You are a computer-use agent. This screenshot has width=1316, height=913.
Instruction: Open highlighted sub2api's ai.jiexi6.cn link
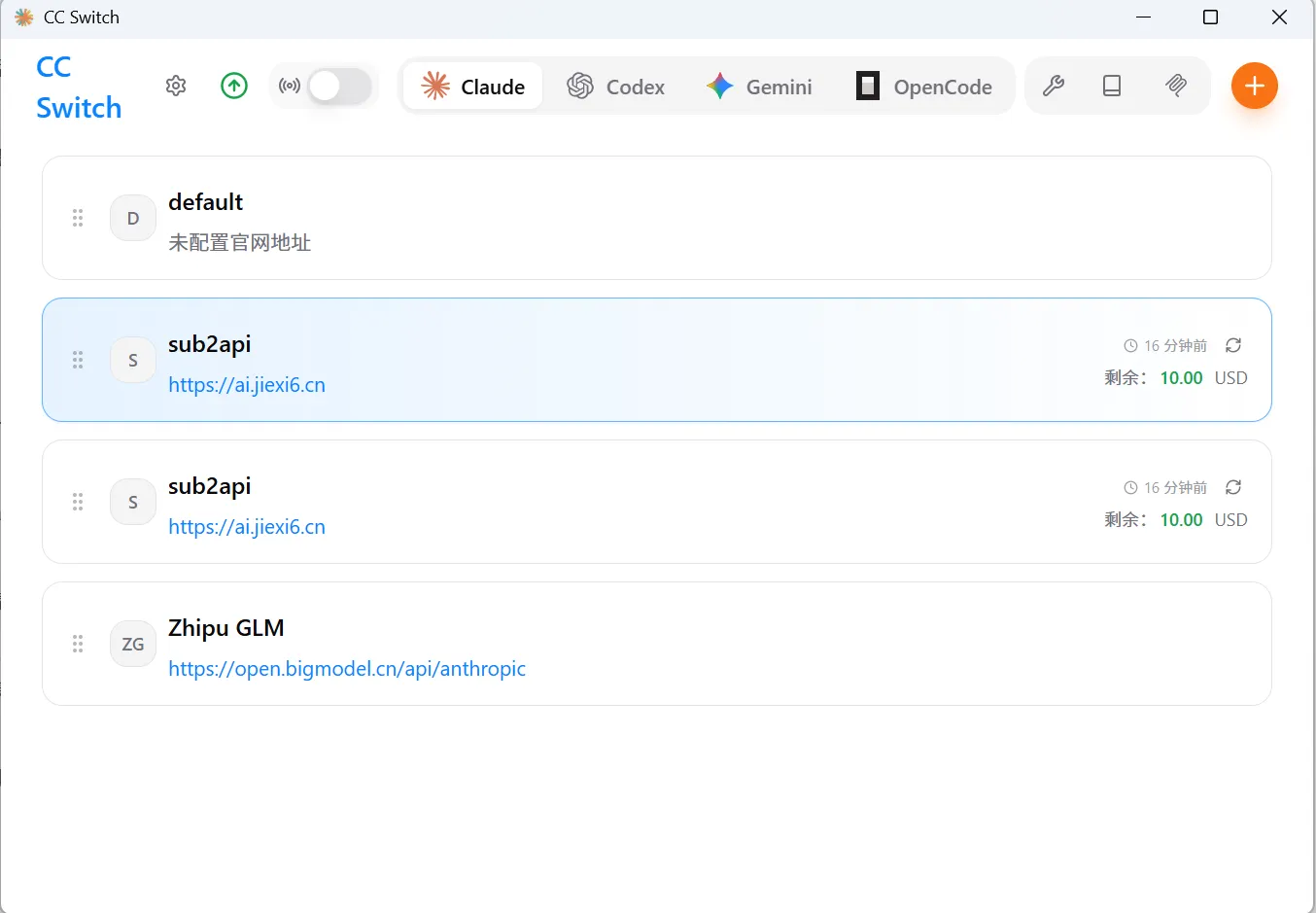coord(247,385)
